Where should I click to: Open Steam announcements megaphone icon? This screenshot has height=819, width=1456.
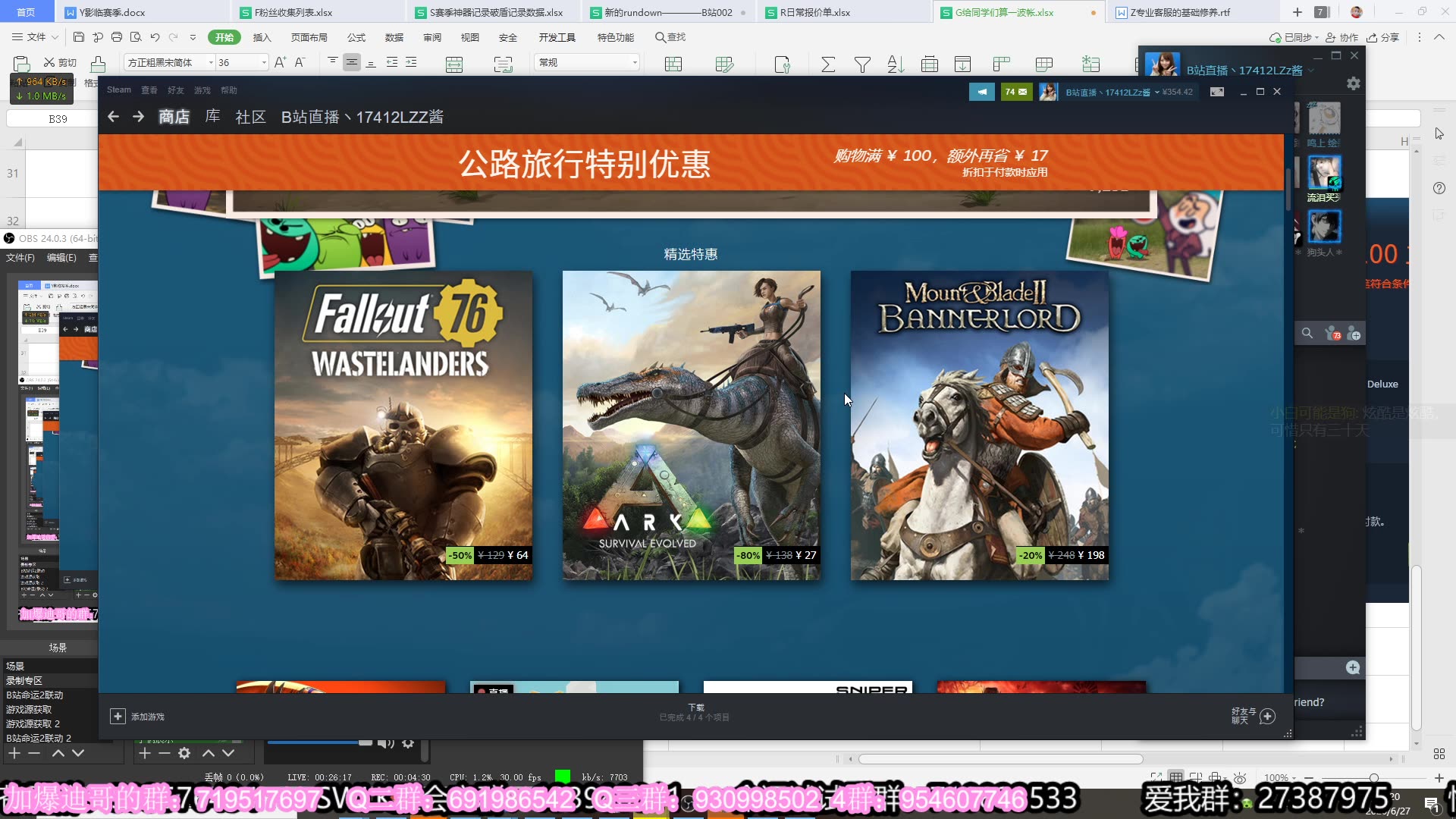[x=981, y=92]
